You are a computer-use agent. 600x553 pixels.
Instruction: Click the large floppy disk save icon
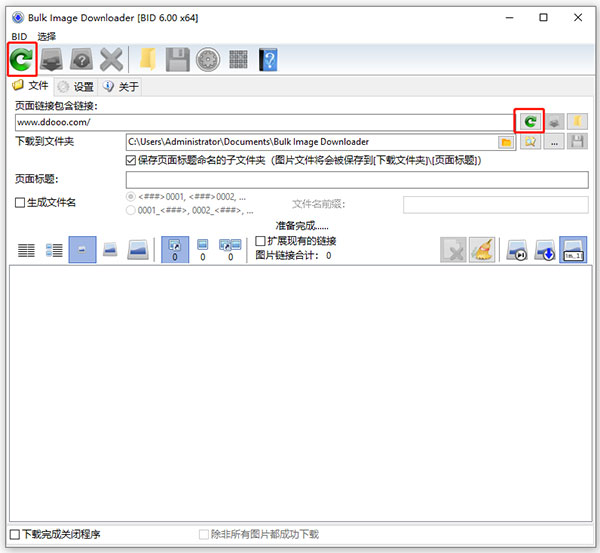(178, 59)
